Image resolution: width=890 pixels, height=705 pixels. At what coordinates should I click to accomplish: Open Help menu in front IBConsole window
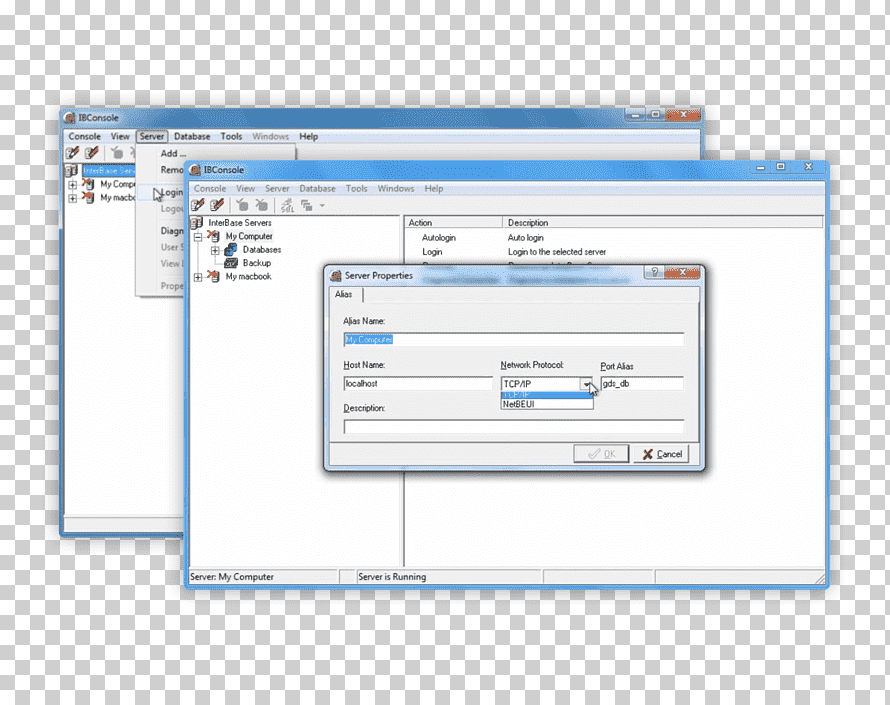click(x=434, y=188)
